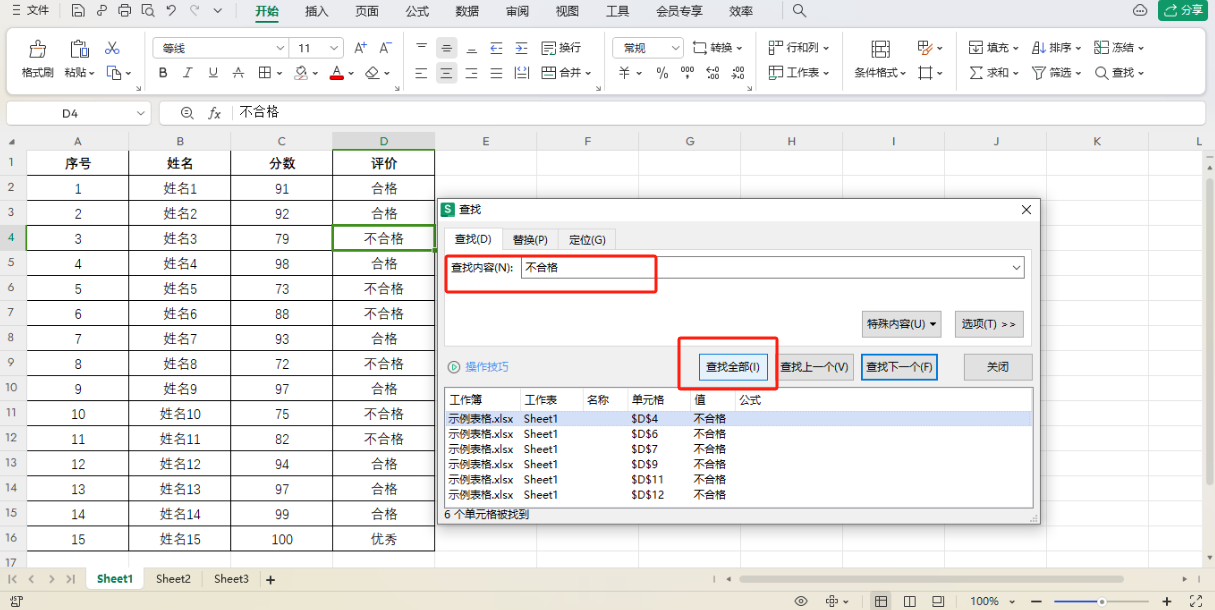This screenshot has width=1215, height=610.
Task: Open the File (文件) menu
Action: (30, 11)
